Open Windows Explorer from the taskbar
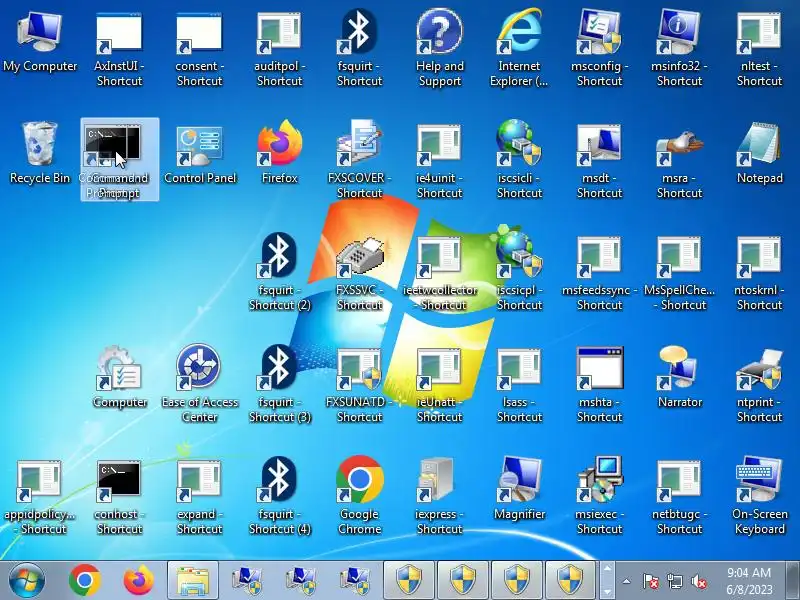The height and width of the screenshot is (600, 800). point(193,581)
